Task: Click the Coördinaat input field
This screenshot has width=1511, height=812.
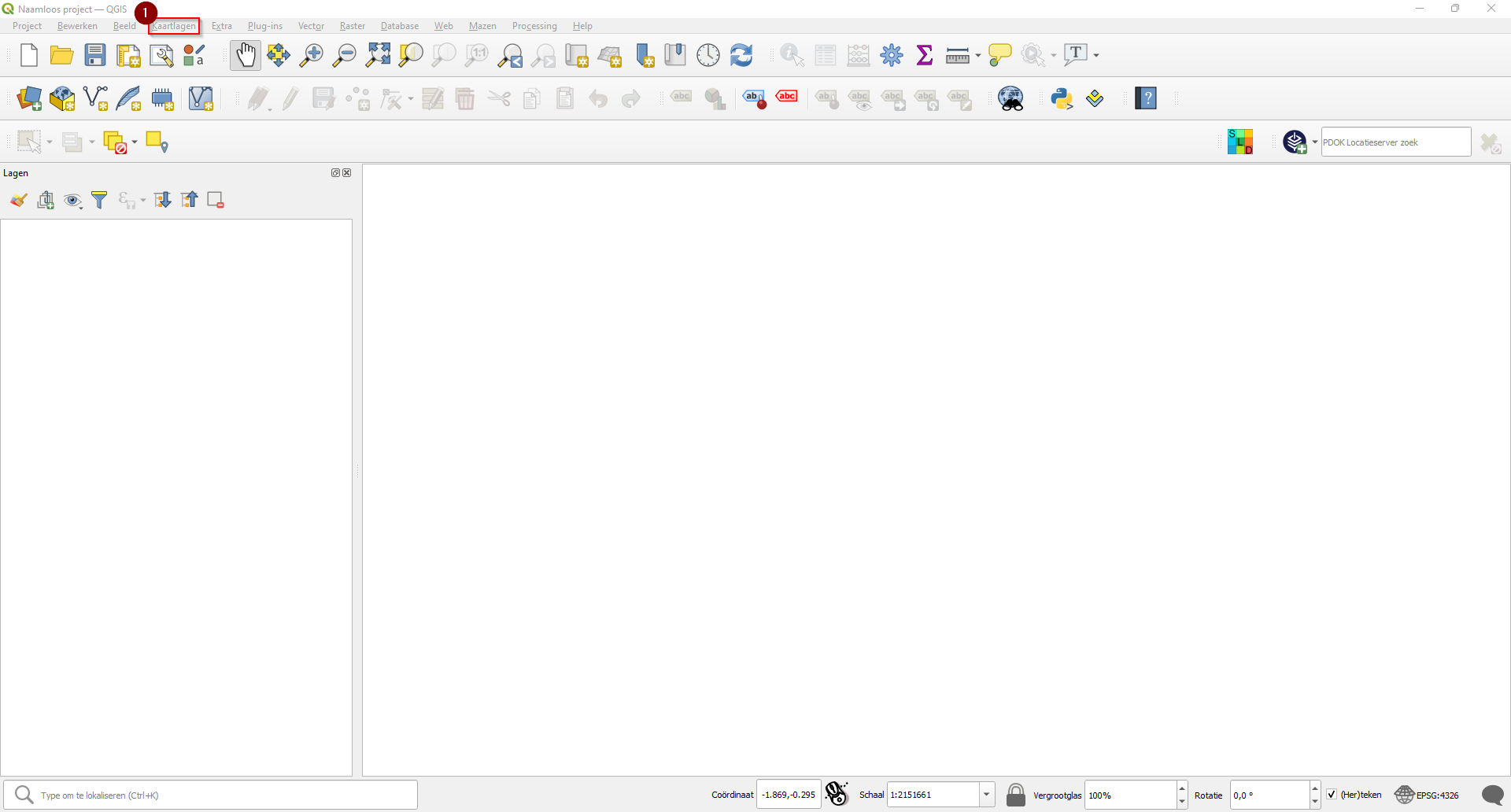Action: (x=789, y=795)
